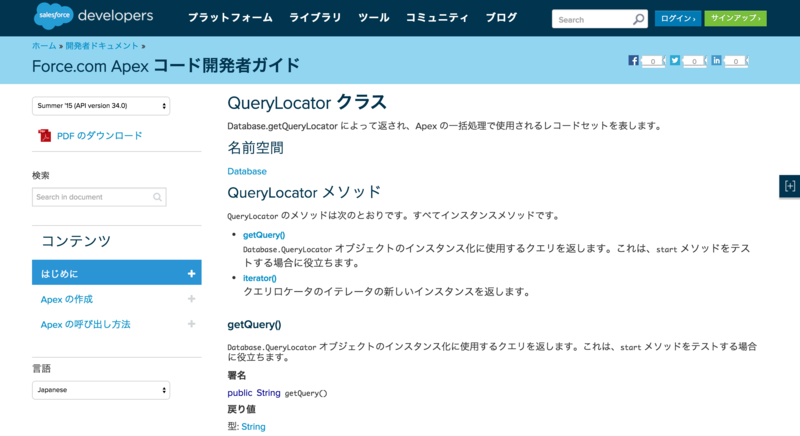Screen dimensions: 800x436
Task: Click the 署名 label
Action: (x=237, y=376)
